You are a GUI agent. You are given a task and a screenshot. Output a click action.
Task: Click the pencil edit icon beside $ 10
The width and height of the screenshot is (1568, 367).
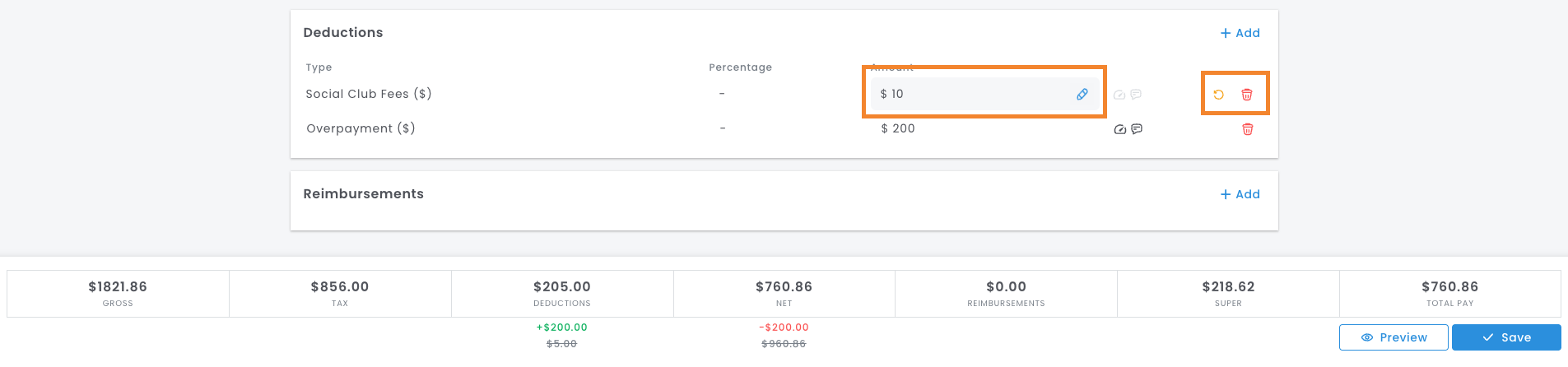[1082, 95]
